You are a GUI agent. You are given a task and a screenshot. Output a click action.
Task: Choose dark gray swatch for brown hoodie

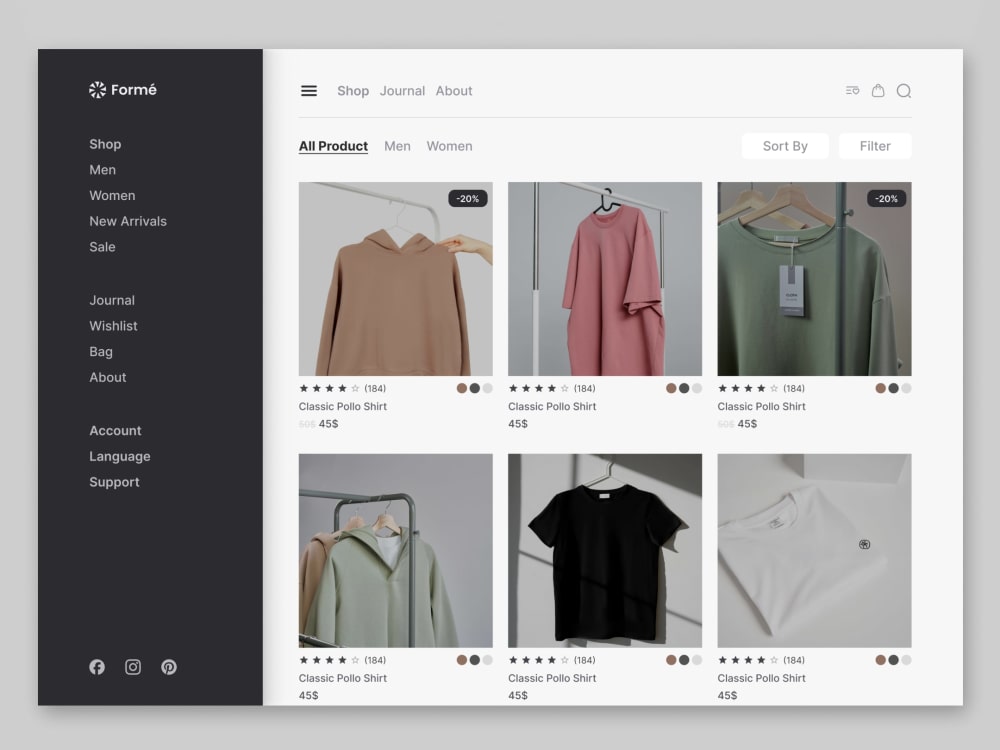pyautogui.click(x=474, y=388)
